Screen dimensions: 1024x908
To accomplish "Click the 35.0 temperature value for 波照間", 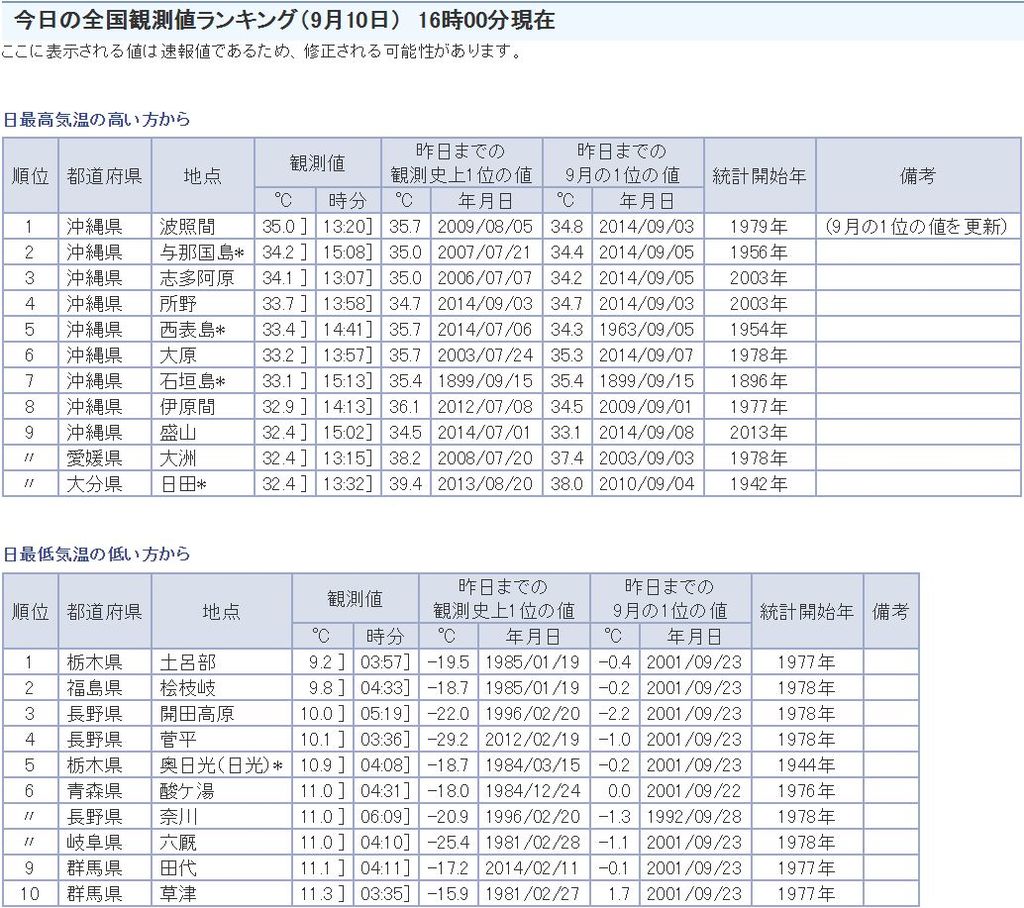I will tap(277, 226).
